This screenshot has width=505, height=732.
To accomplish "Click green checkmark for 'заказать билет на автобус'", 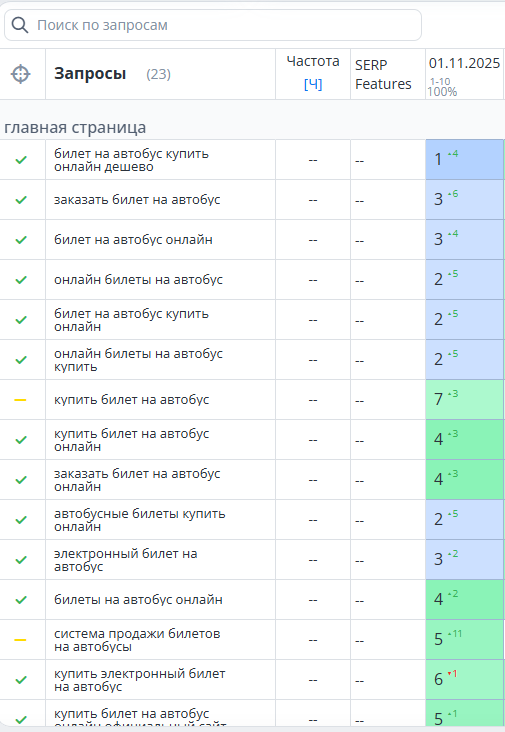I will (21, 200).
